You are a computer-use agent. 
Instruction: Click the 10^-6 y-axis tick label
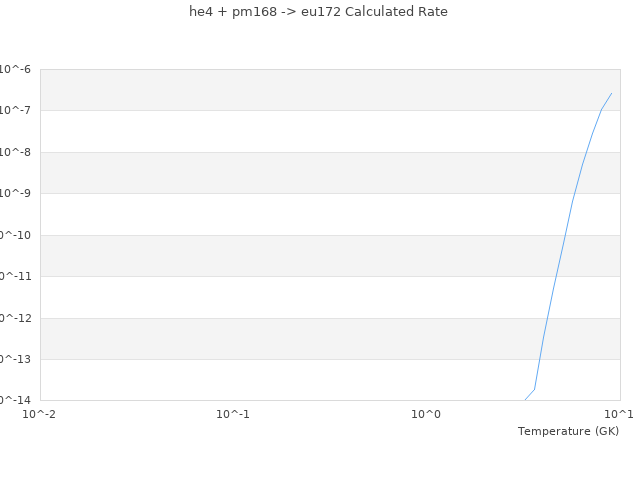click(x=15, y=69)
